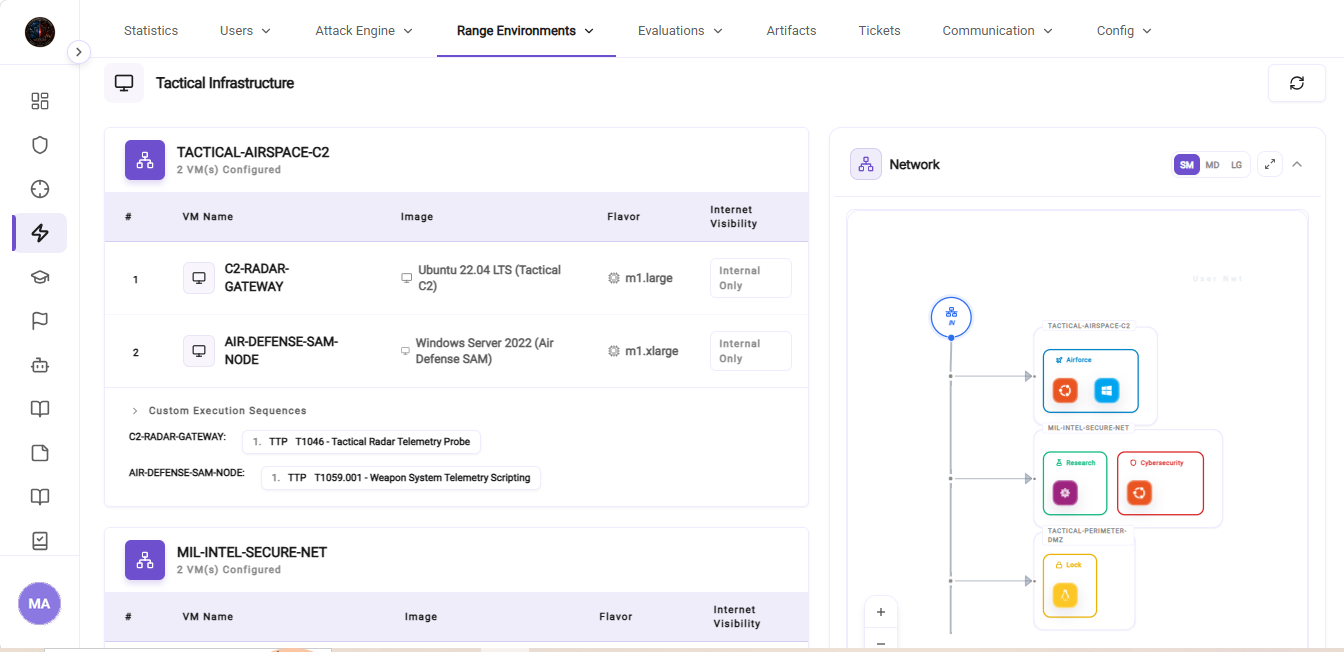This screenshot has height=652, width=1344.
Task: Select the purple VM icon in Research group
Action: click(1065, 493)
